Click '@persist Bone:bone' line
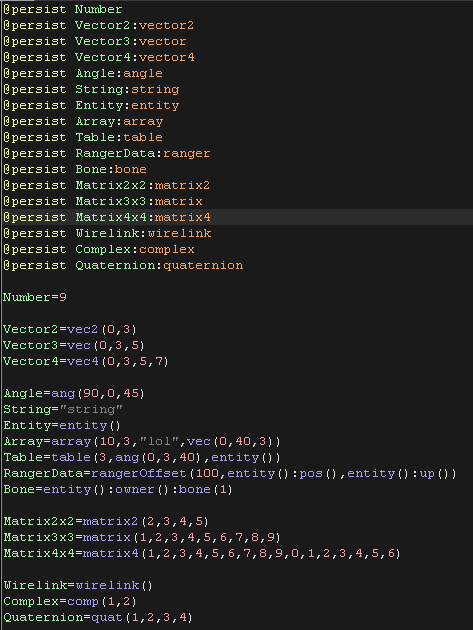The height and width of the screenshot is (630, 473). point(75,169)
